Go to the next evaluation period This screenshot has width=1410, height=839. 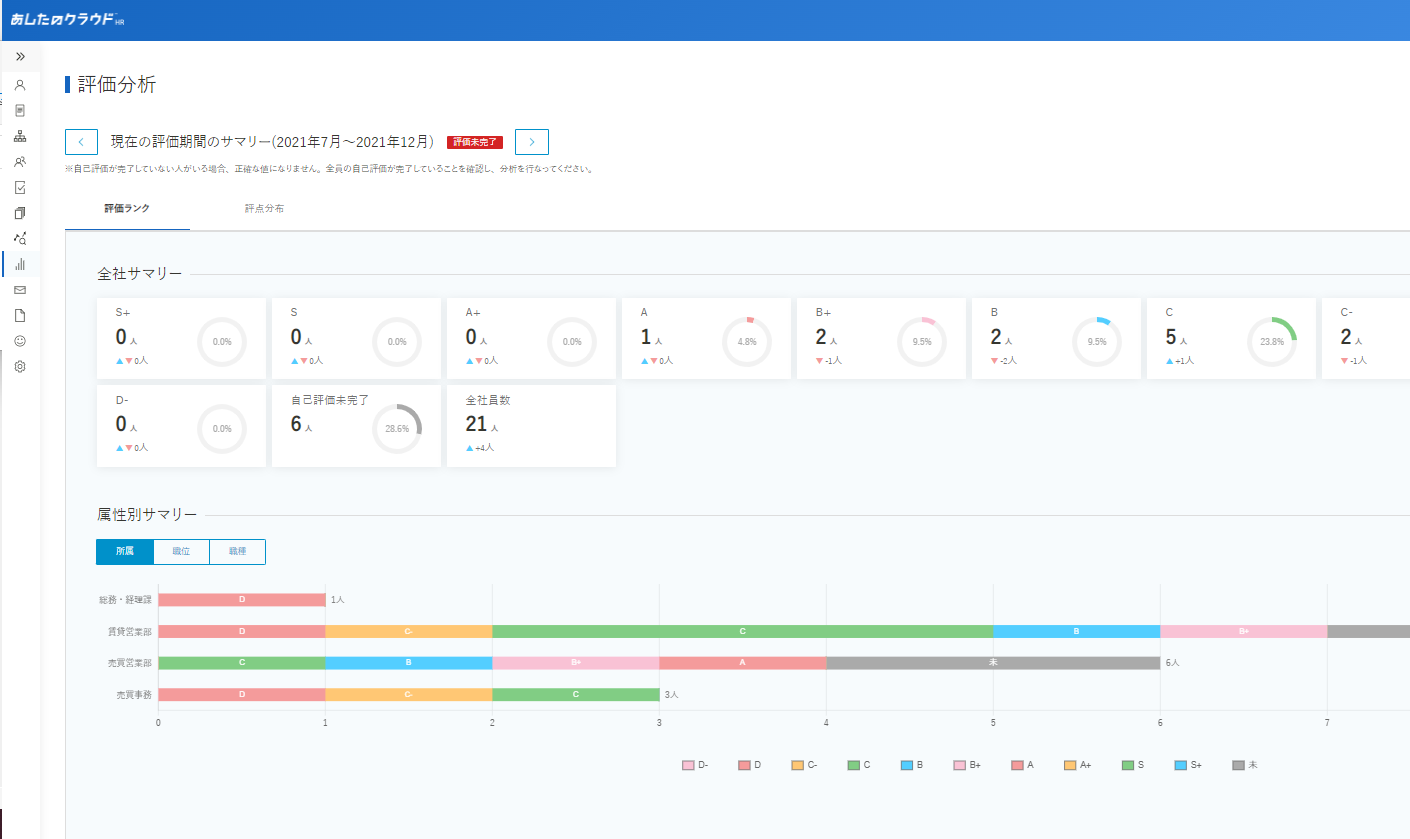pos(532,142)
